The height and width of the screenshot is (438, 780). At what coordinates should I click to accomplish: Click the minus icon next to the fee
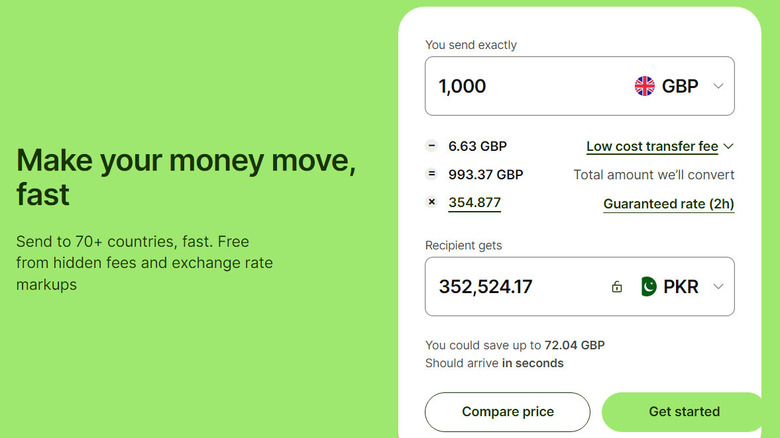click(432, 146)
